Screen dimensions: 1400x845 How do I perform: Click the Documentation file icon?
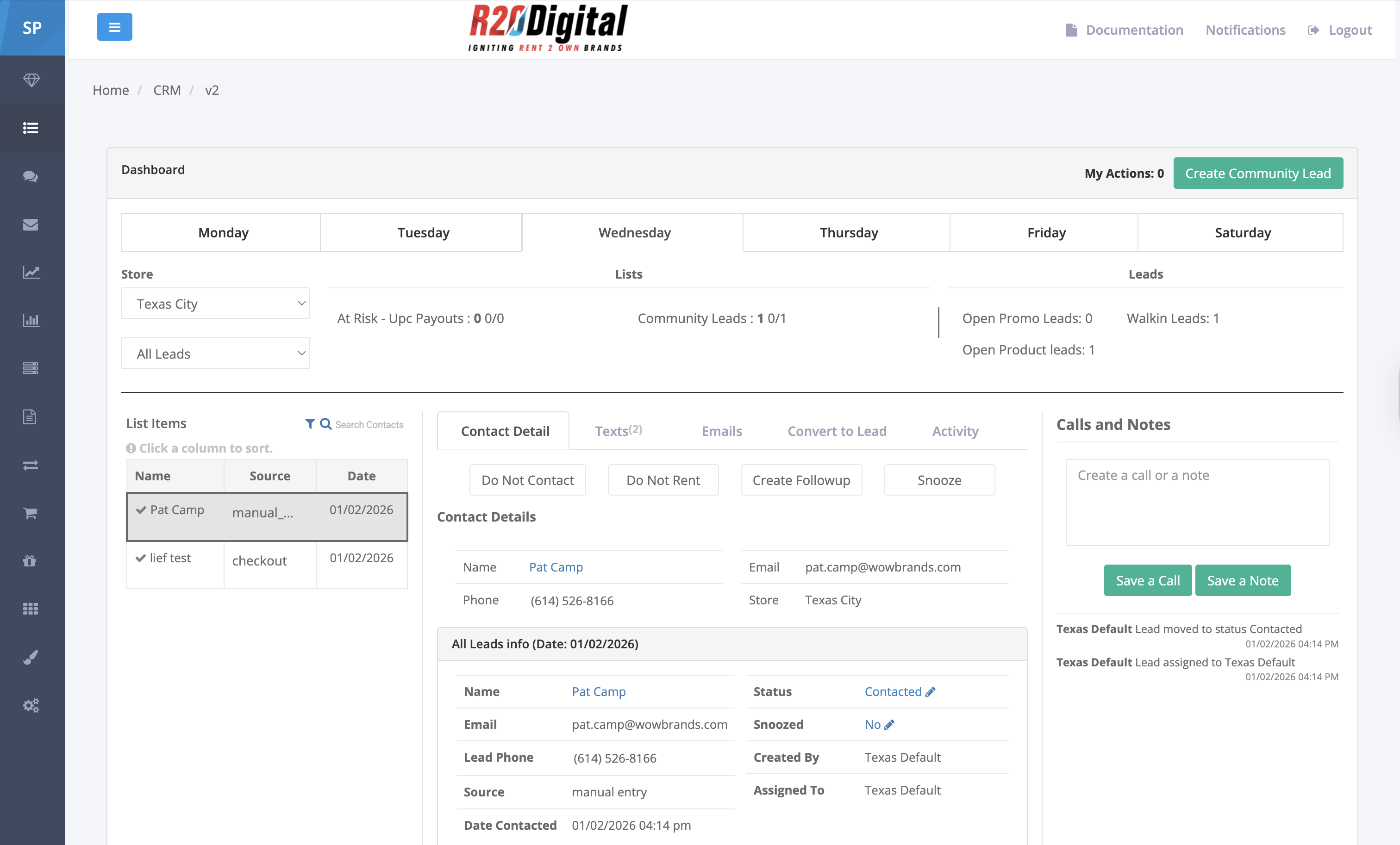pos(1072,30)
